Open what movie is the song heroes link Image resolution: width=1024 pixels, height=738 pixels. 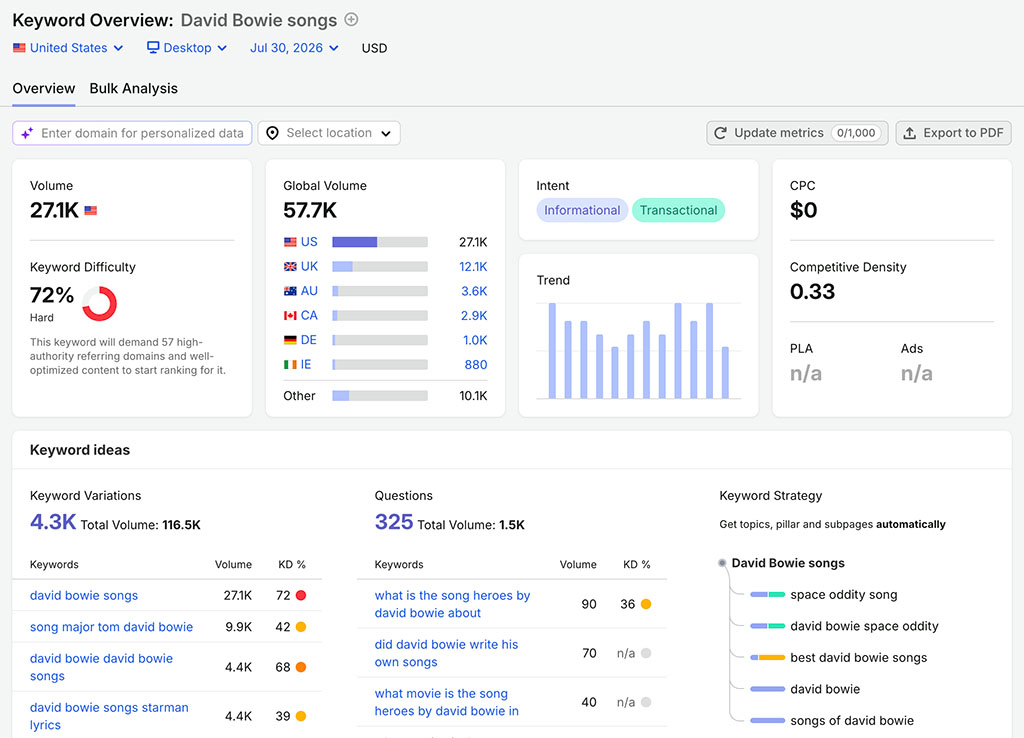coord(447,702)
